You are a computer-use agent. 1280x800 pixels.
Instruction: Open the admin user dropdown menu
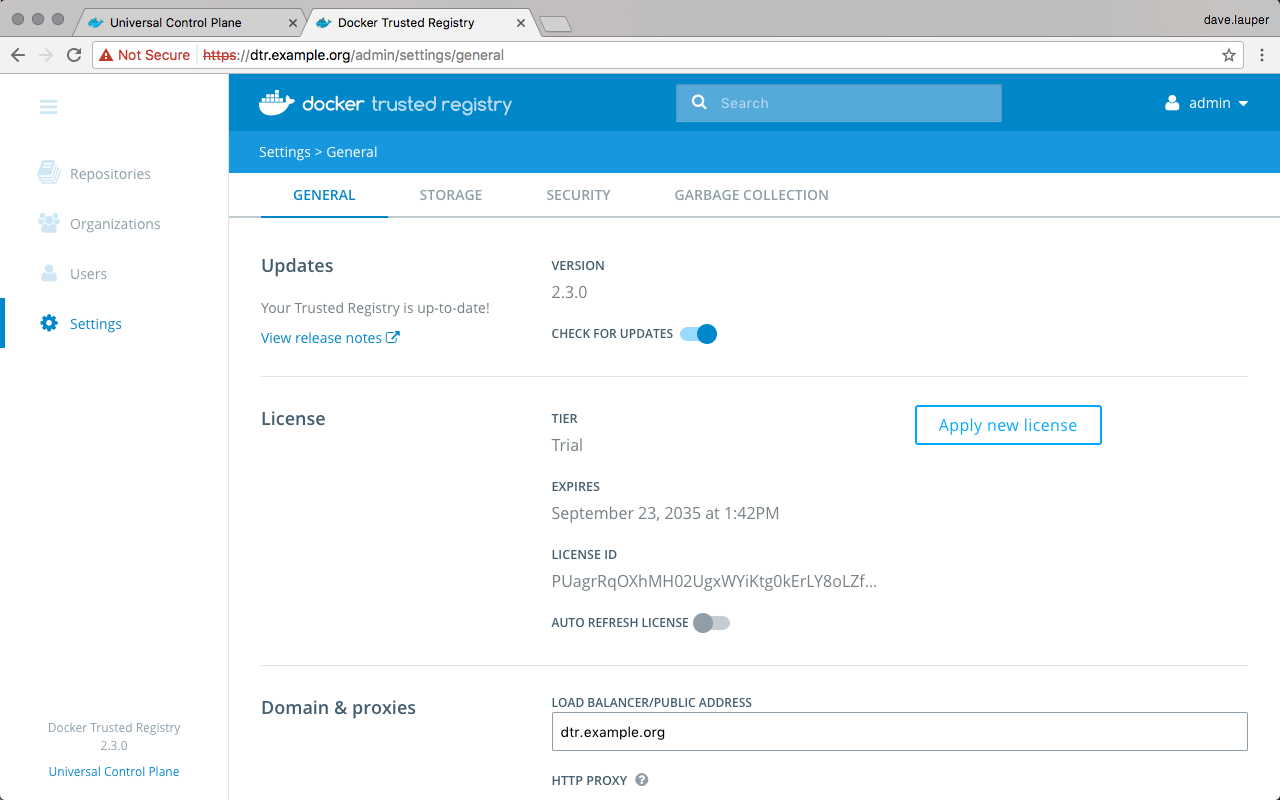coord(1207,103)
